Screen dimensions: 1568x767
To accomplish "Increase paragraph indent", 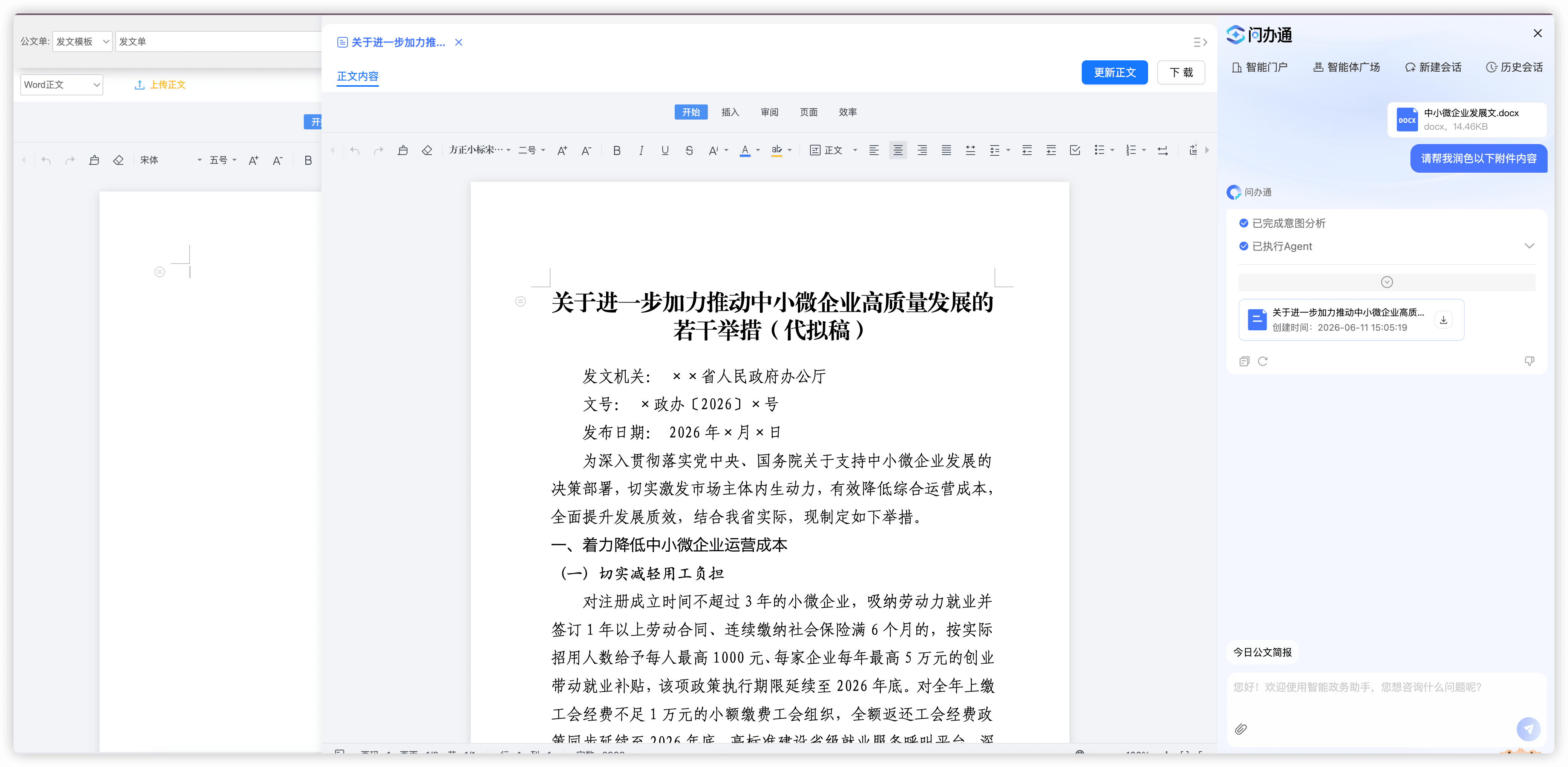I will coord(1051,150).
